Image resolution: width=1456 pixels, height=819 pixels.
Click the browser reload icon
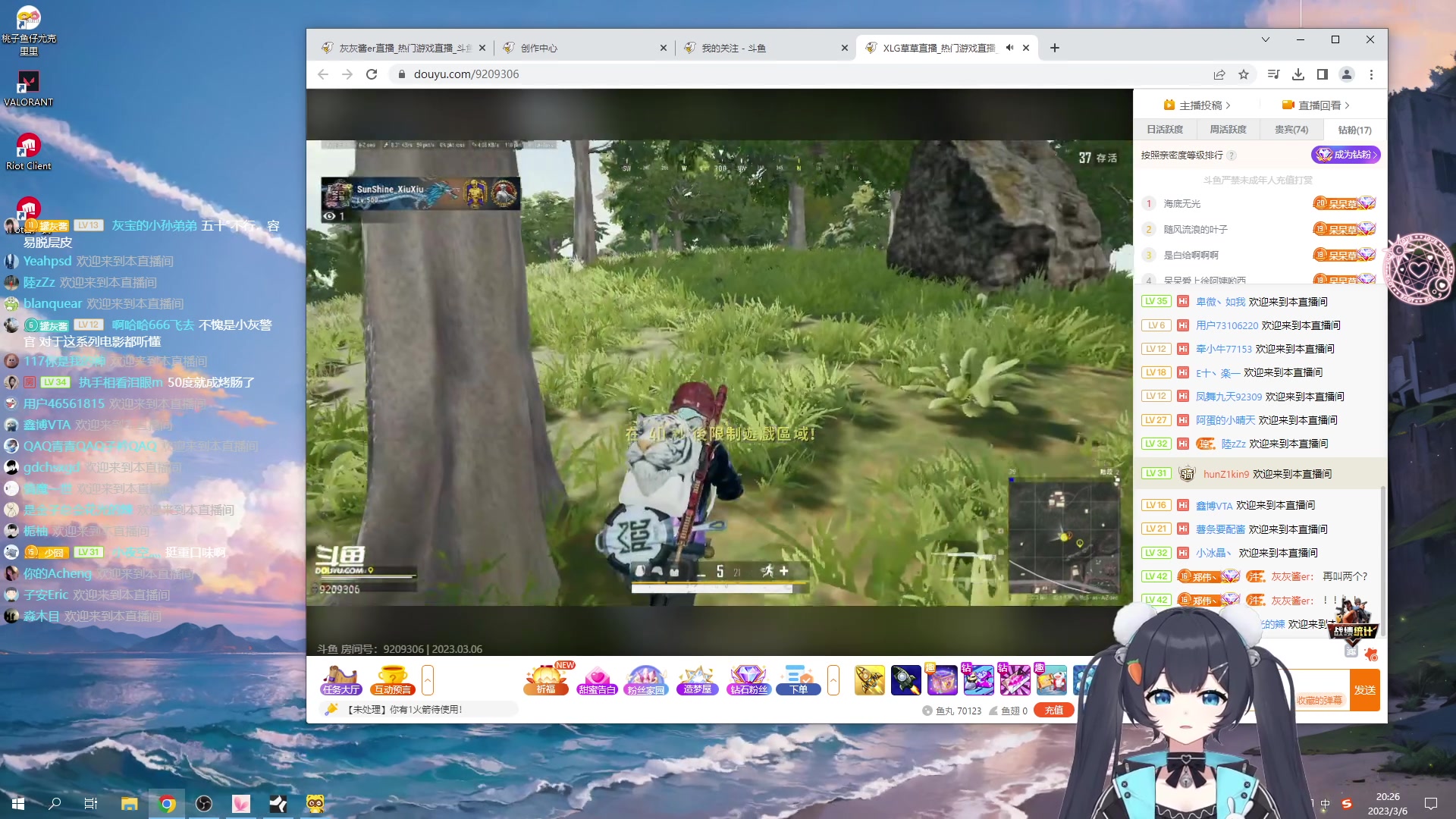[372, 74]
